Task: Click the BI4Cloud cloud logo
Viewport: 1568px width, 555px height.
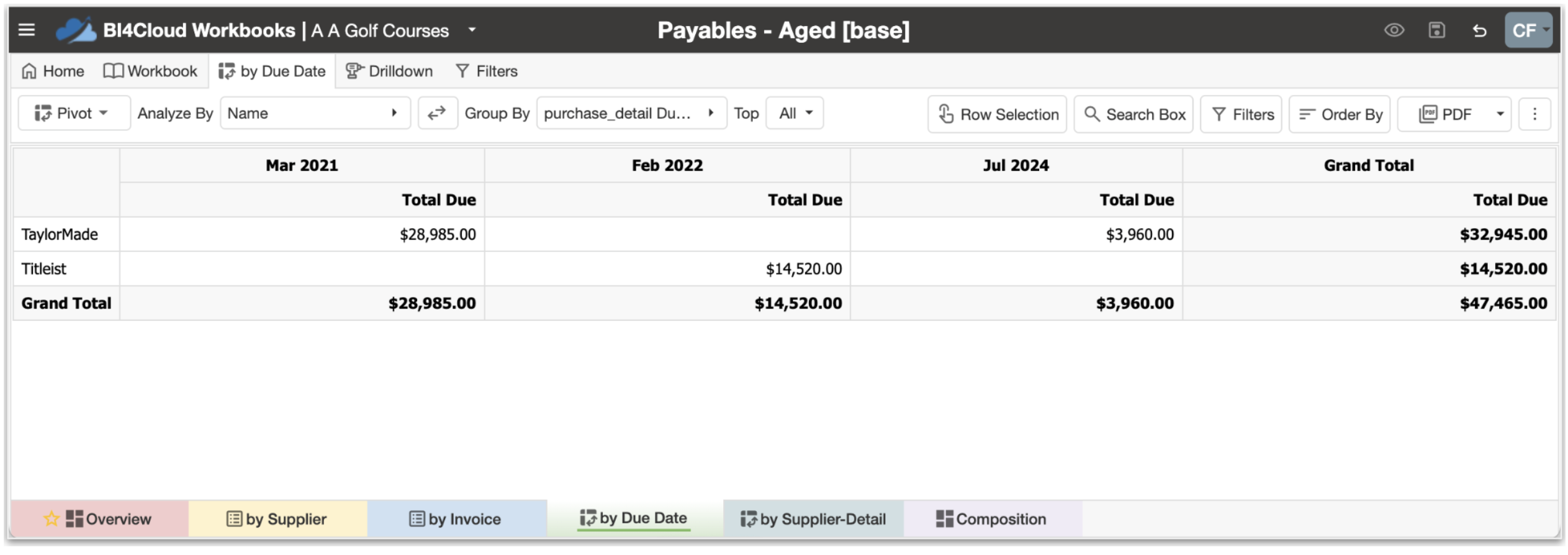Action: pyautogui.click(x=76, y=30)
